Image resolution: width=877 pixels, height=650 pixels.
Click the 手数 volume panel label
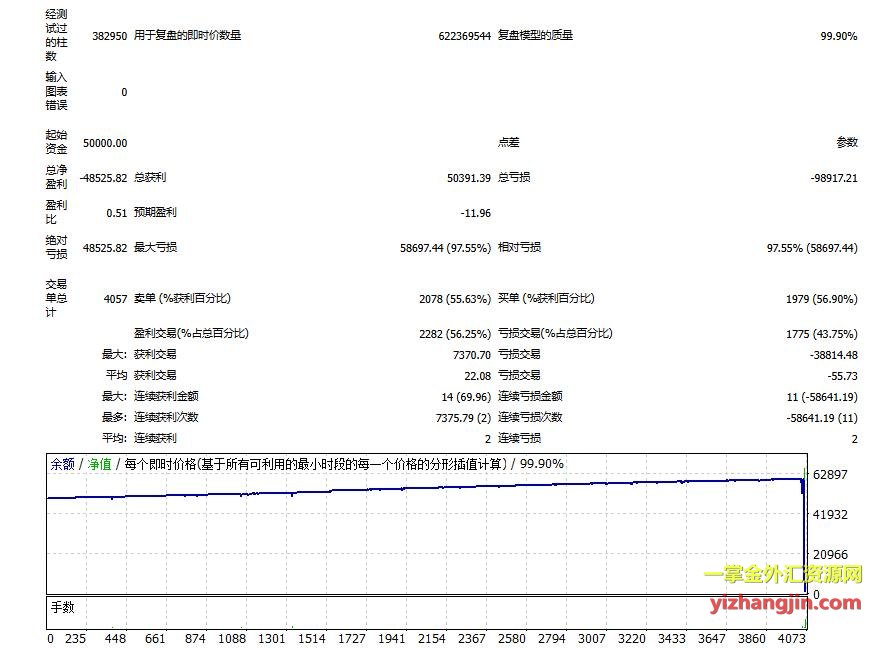click(x=62, y=607)
